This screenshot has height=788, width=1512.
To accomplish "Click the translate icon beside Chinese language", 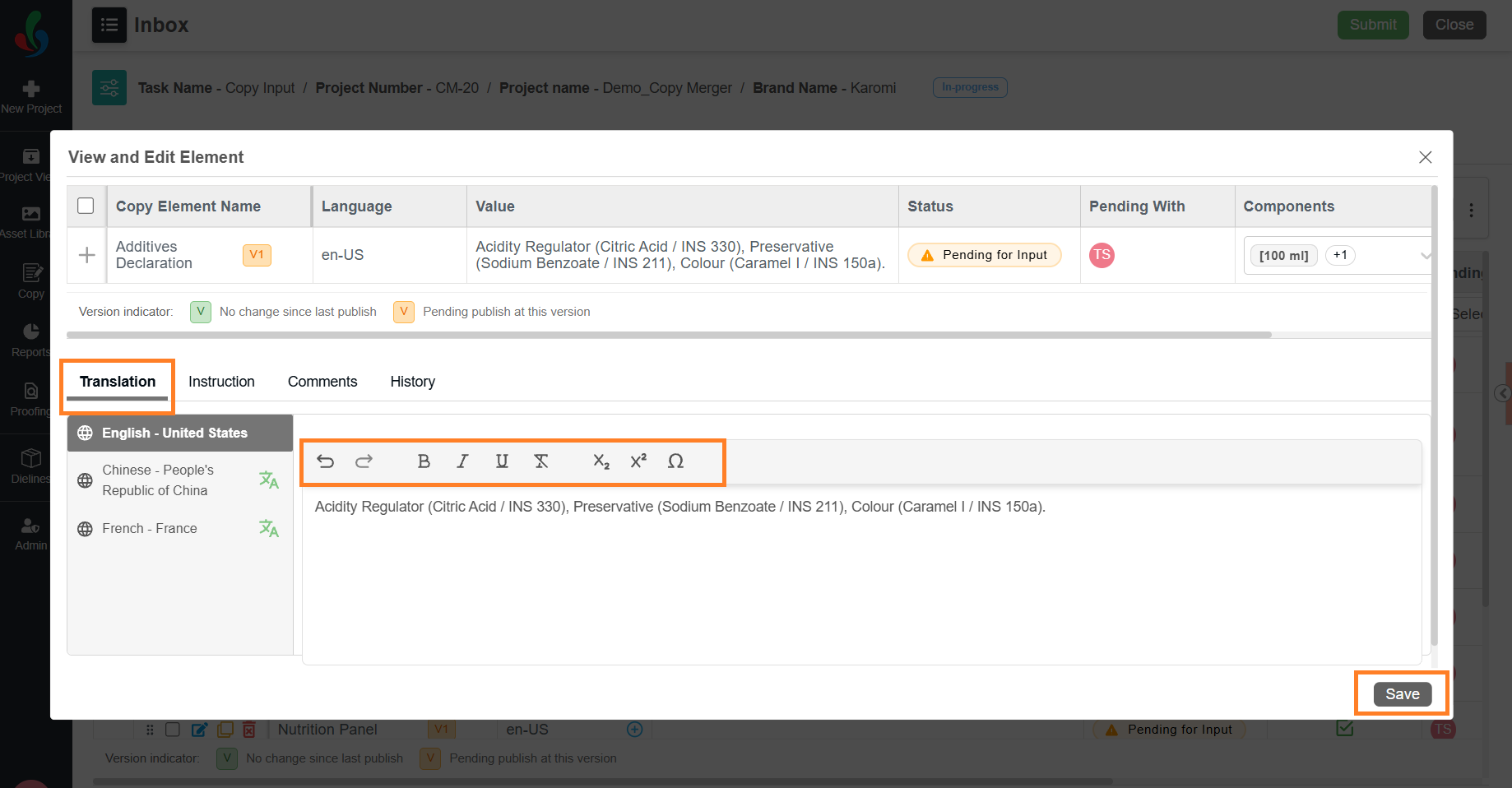I will point(269,480).
